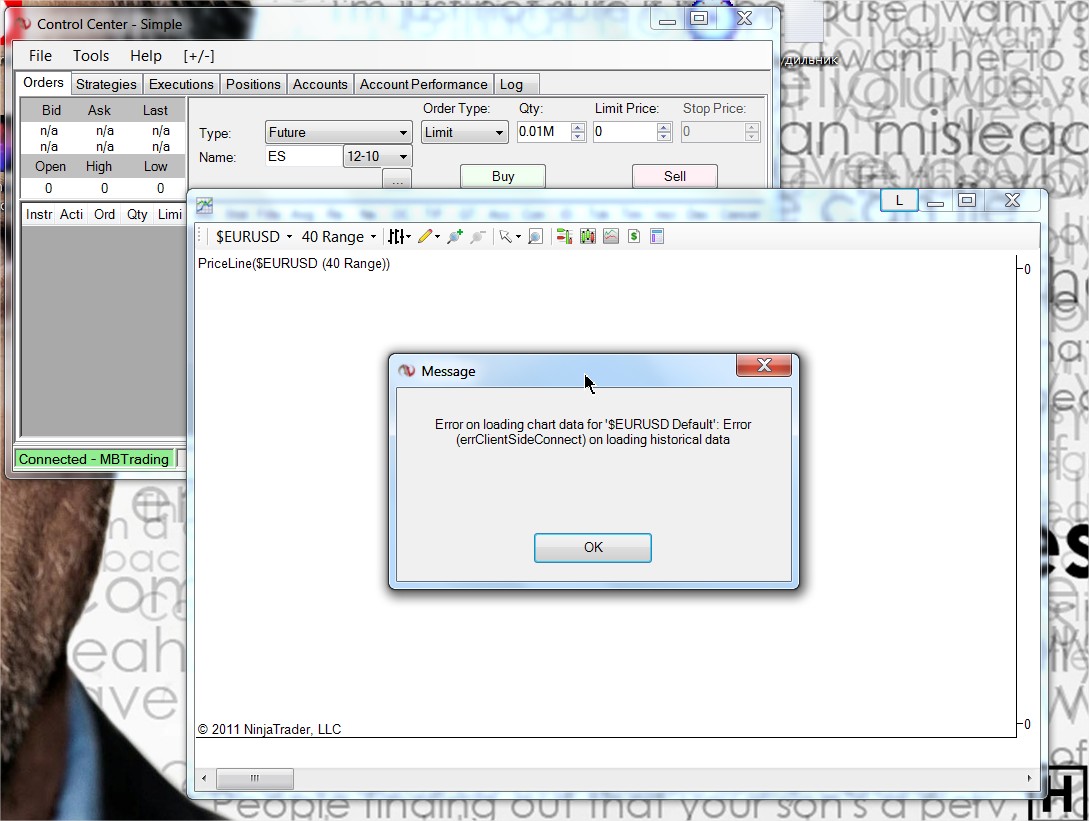Click the chart scrollbar left arrow
Viewport: 1089px width, 821px height.
[x=203, y=778]
